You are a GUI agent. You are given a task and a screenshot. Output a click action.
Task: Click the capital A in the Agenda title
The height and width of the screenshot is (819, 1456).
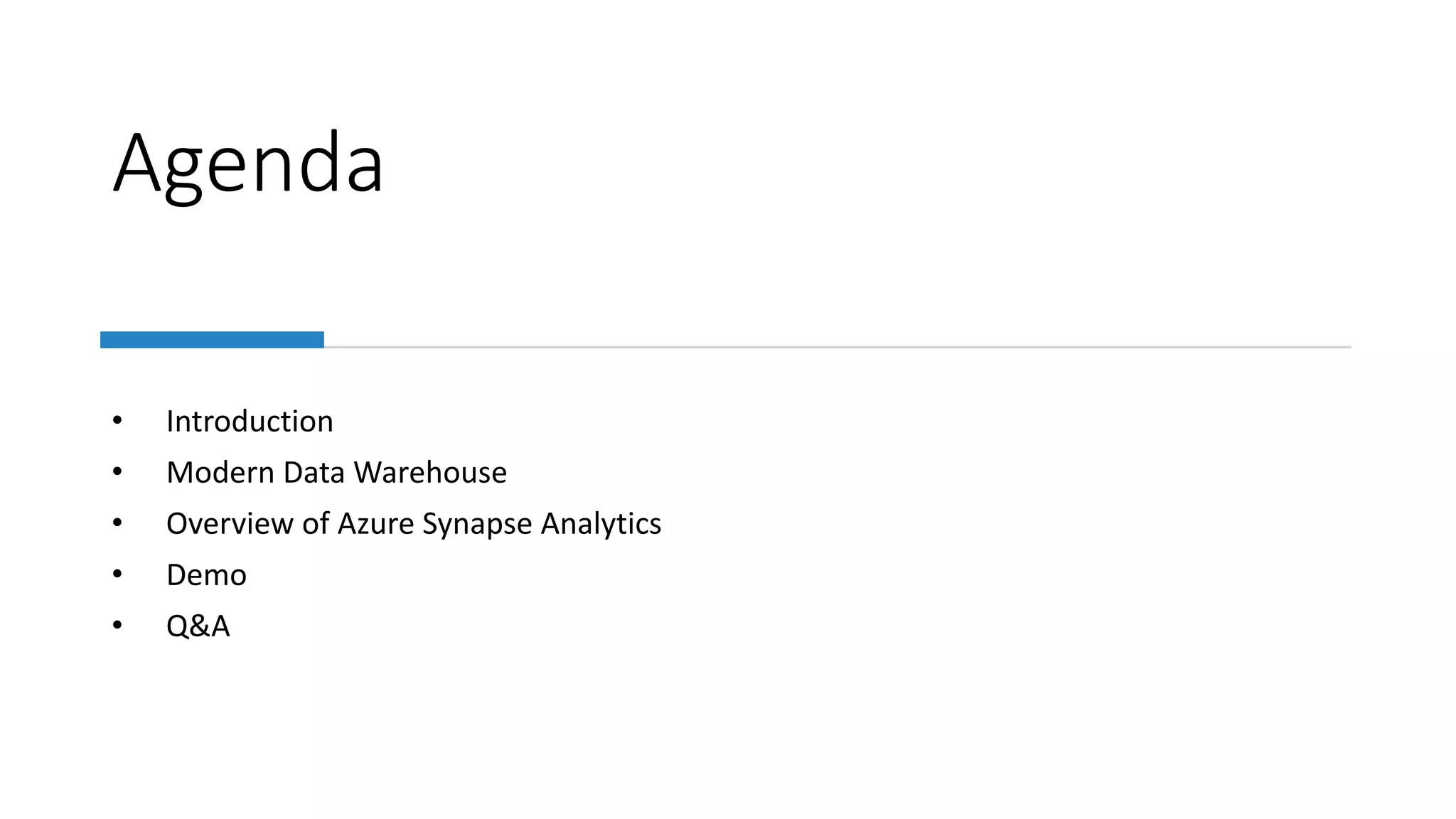tap(136, 164)
